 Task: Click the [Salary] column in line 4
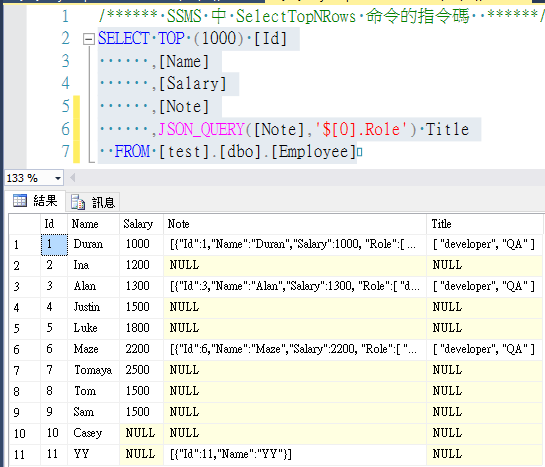[x=193, y=84]
